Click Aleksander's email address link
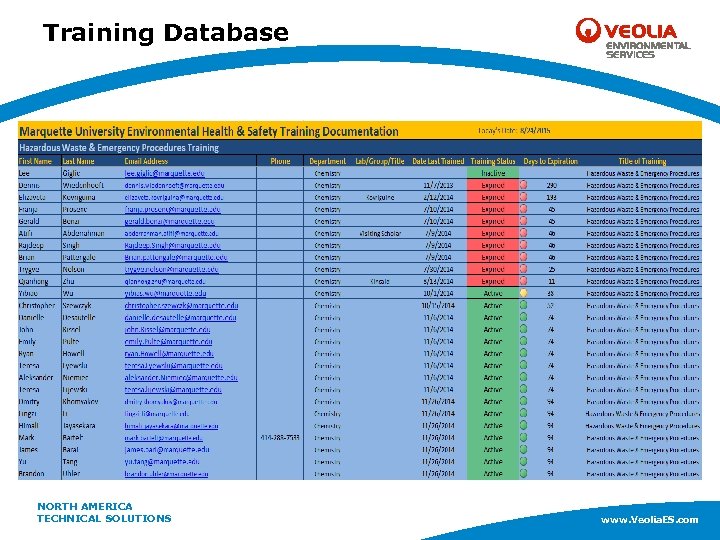The height and width of the screenshot is (540, 720). point(181,377)
